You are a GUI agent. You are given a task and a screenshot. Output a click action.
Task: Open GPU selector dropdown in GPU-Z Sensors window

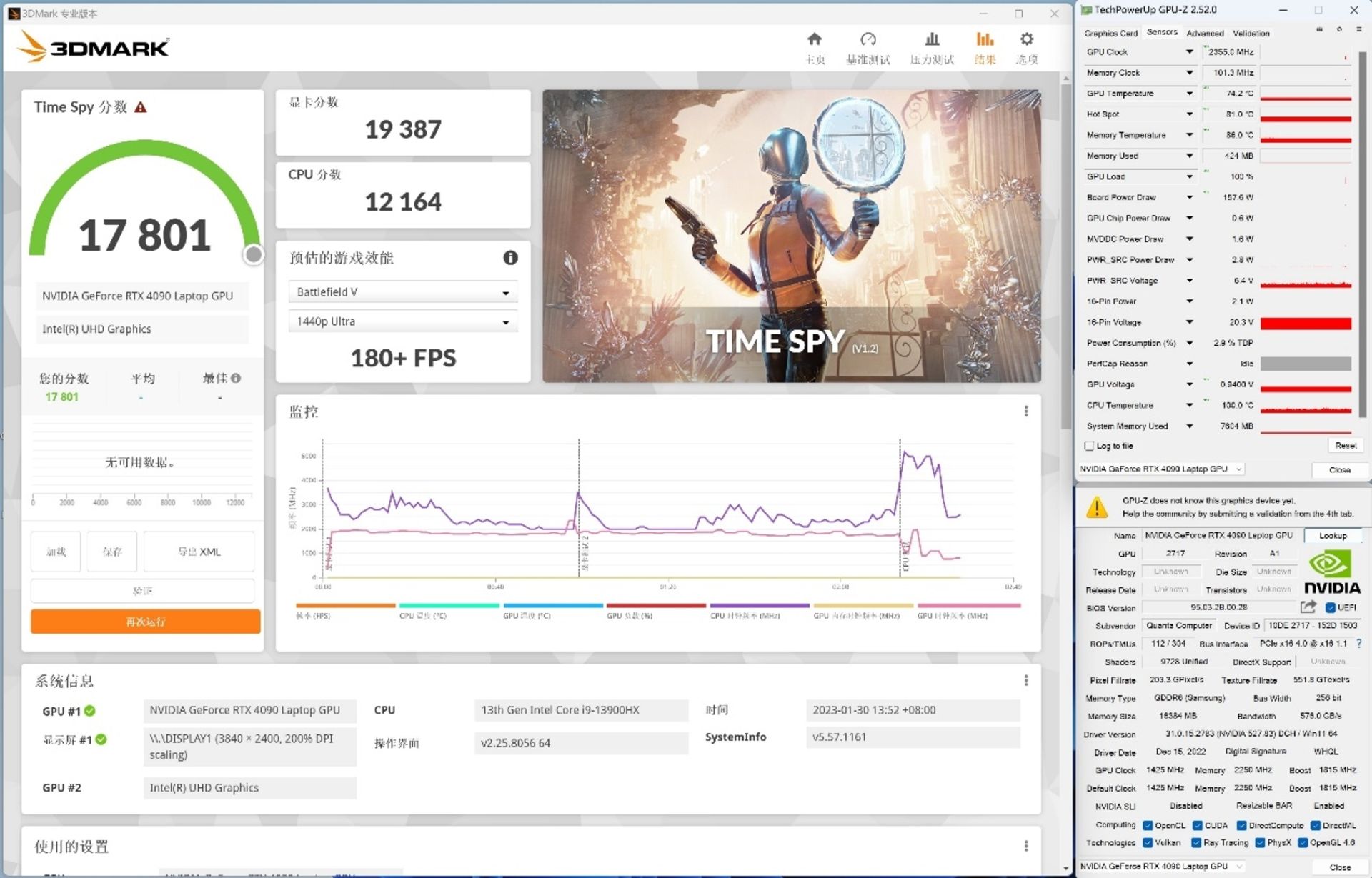pos(1161,469)
